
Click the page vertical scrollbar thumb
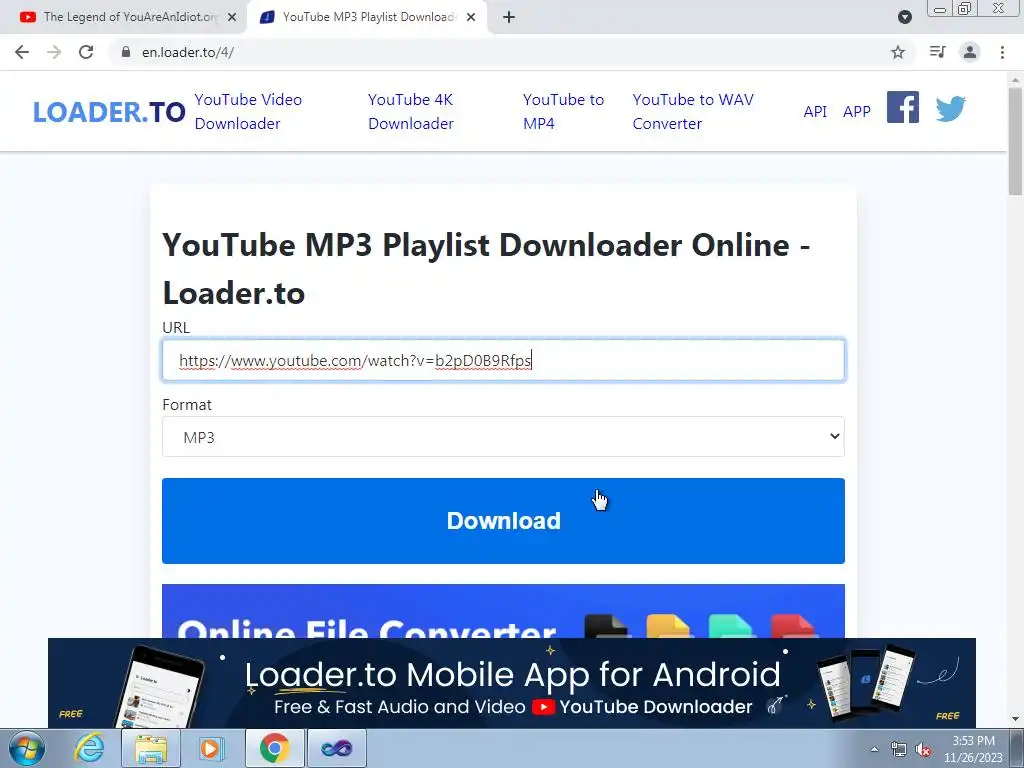(x=1015, y=140)
